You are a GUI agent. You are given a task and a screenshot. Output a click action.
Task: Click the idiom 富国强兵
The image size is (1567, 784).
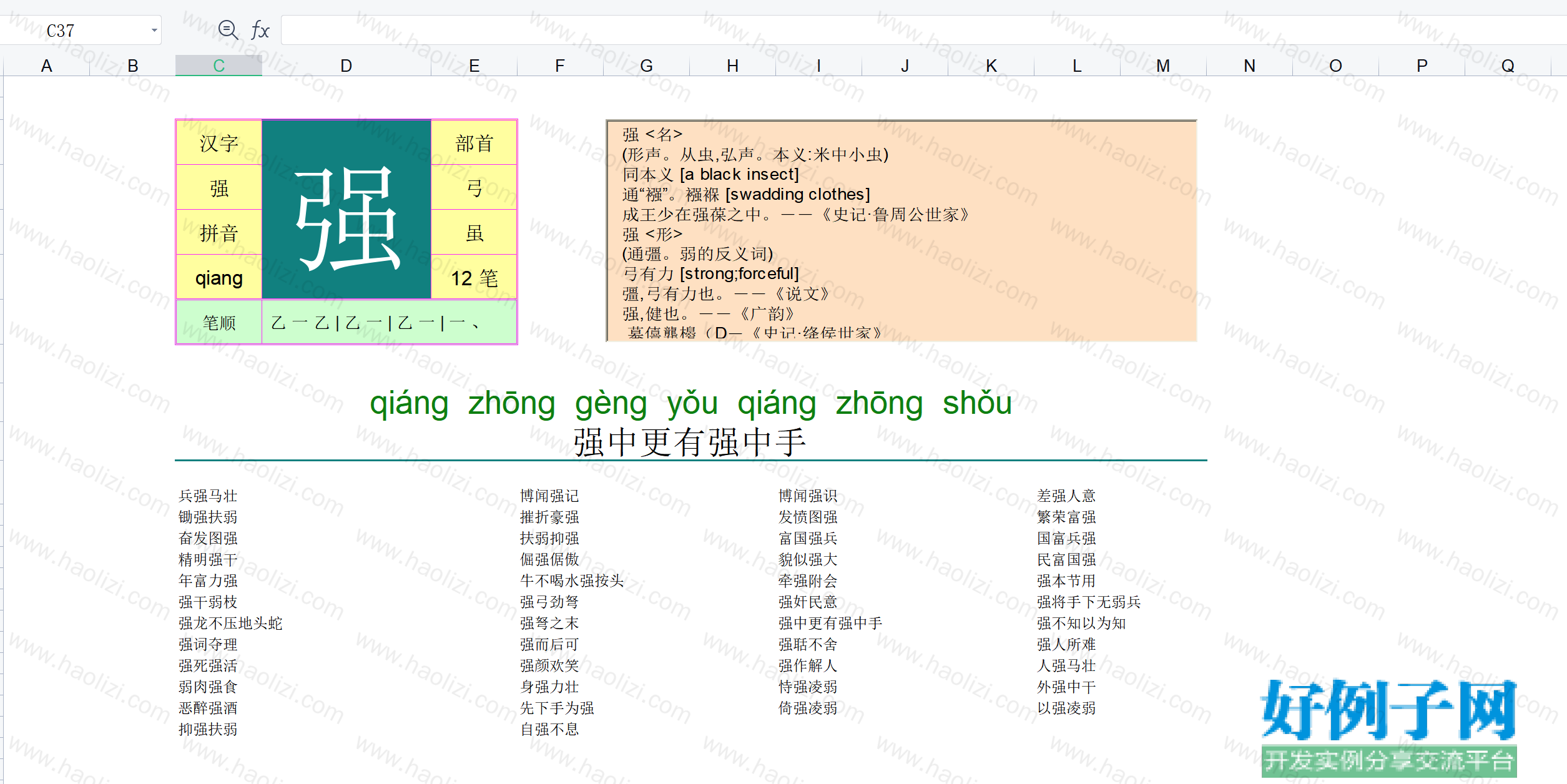[x=808, y=538]
